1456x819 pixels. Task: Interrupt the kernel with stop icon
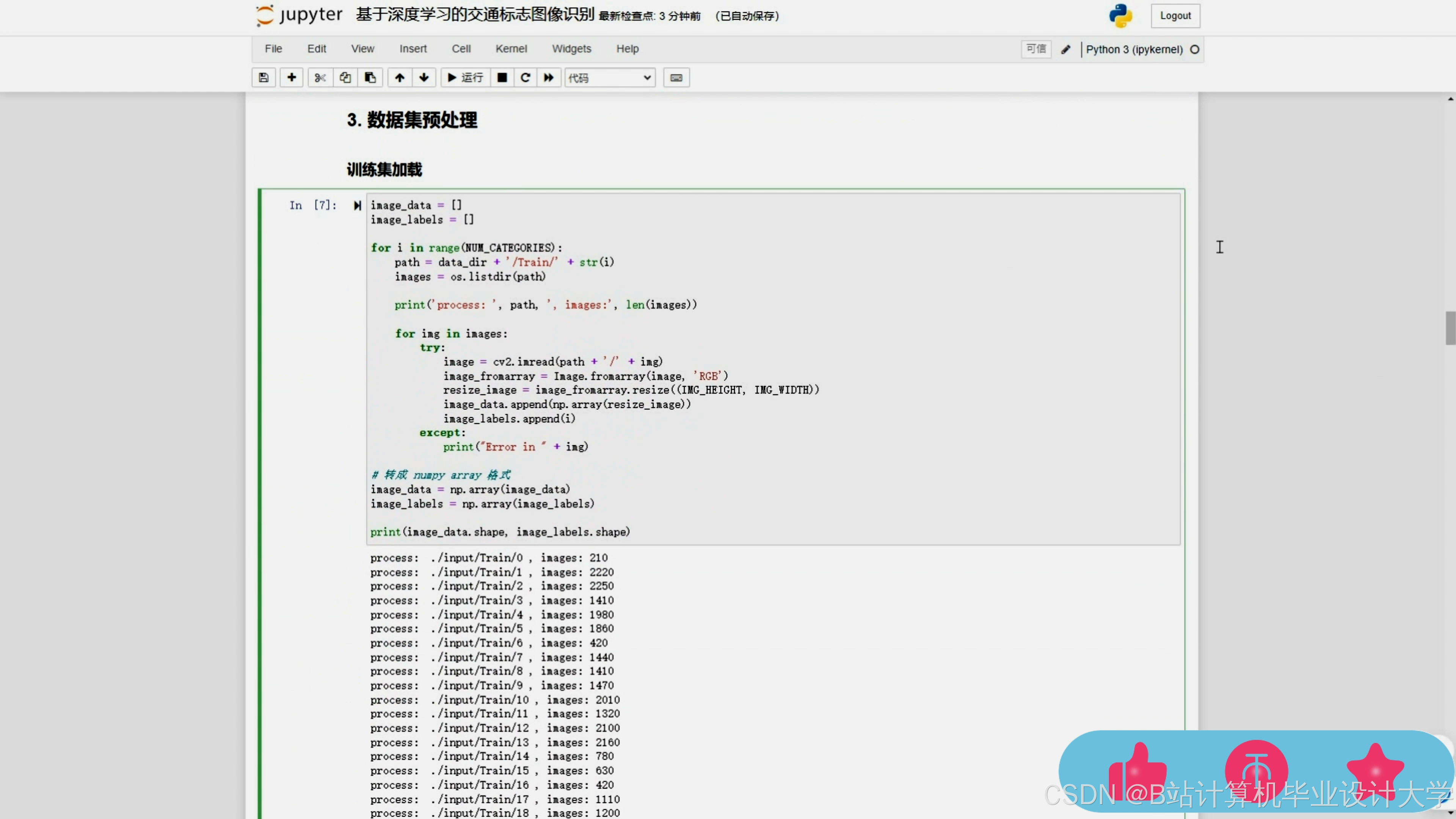[x=502, y=77]
